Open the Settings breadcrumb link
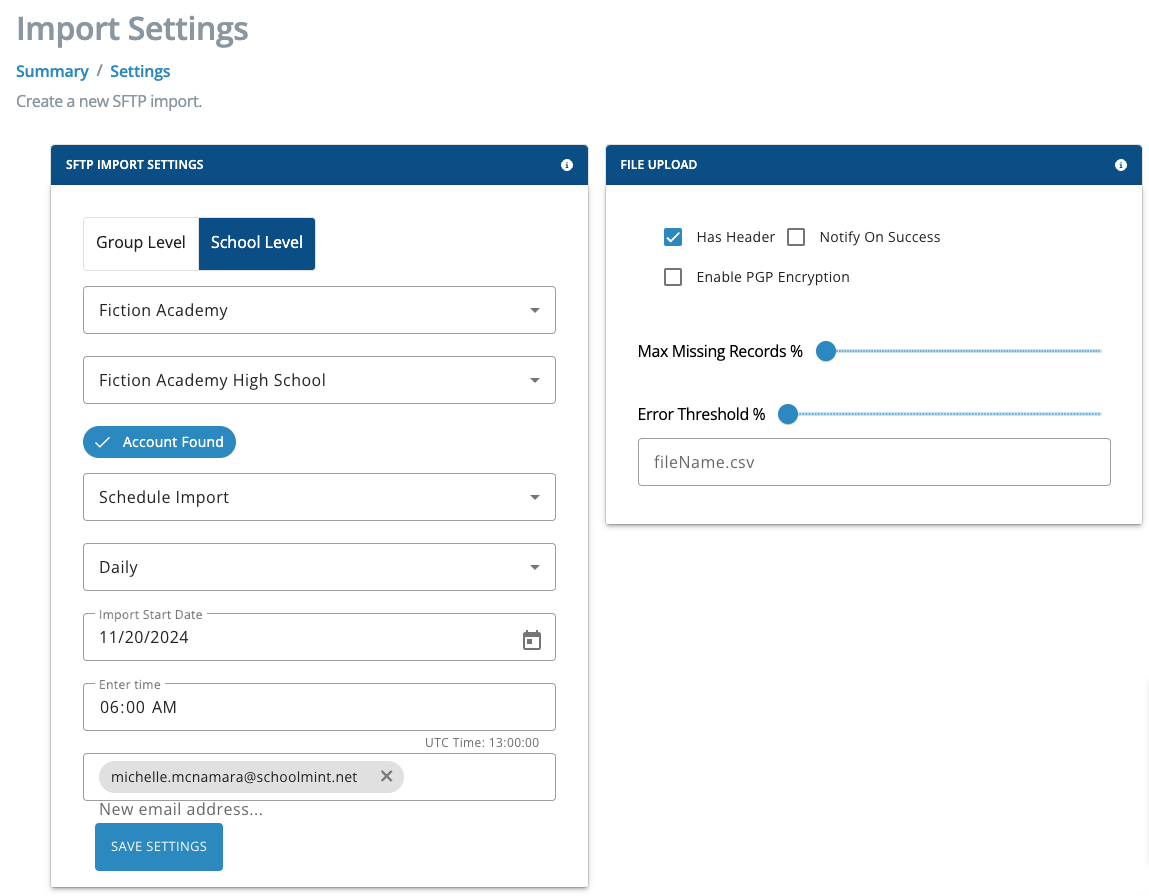The height and width of the screenshot is (896, 1149). (140, 71)
